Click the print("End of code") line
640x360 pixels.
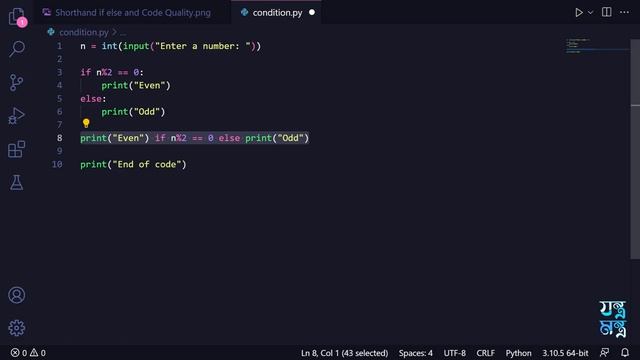[133, 164]
